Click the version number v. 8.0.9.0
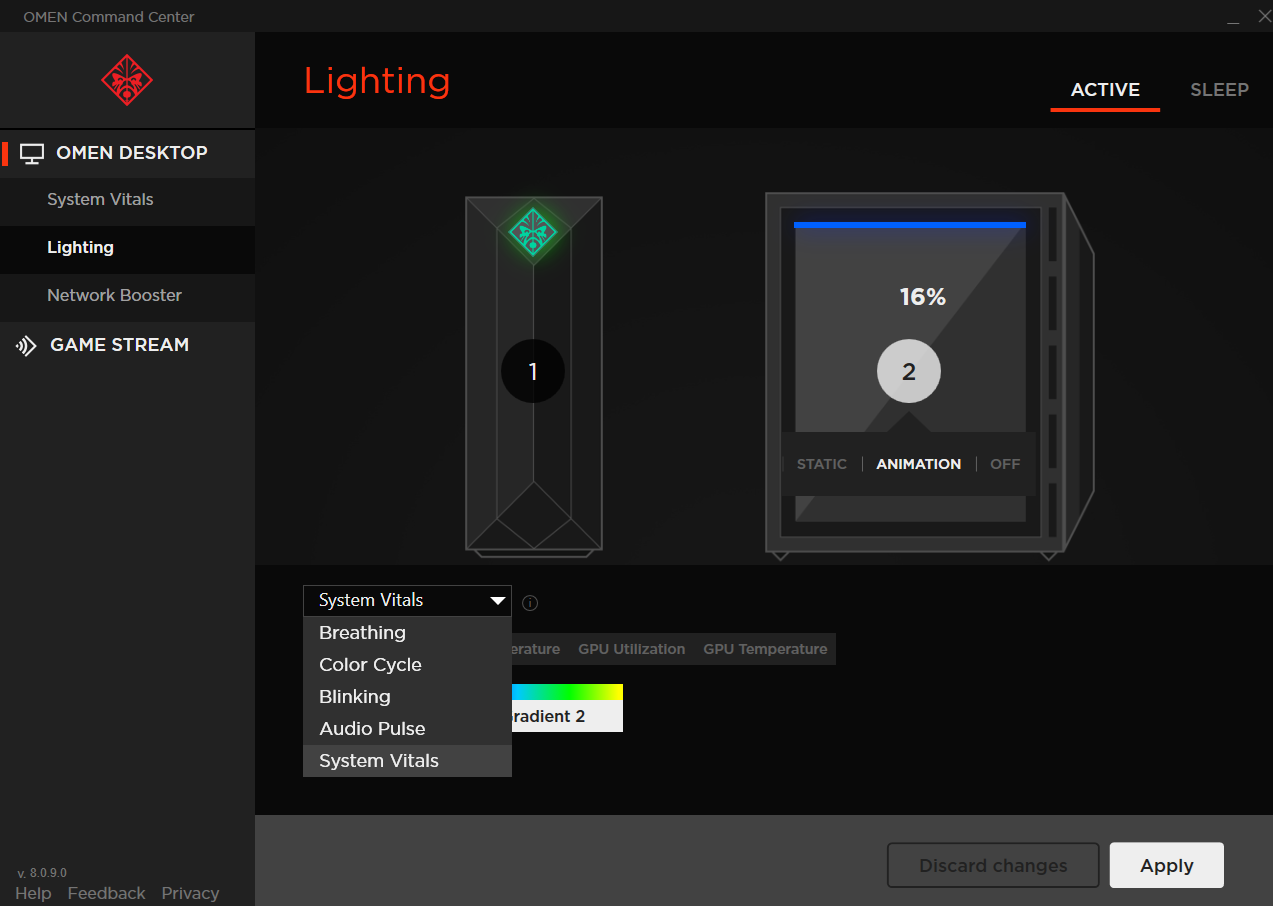1273x906 pixels. [x=42, y=873]
